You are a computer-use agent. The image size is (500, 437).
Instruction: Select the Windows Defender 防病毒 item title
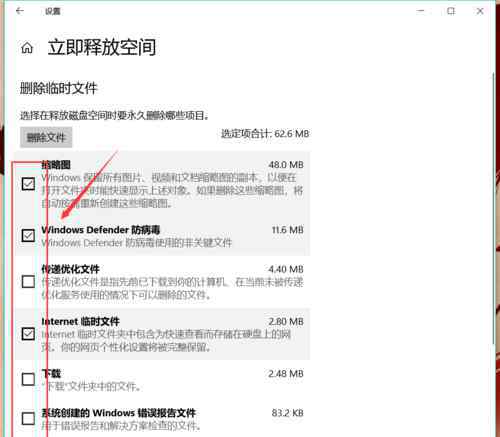click(x=100, y=230)
